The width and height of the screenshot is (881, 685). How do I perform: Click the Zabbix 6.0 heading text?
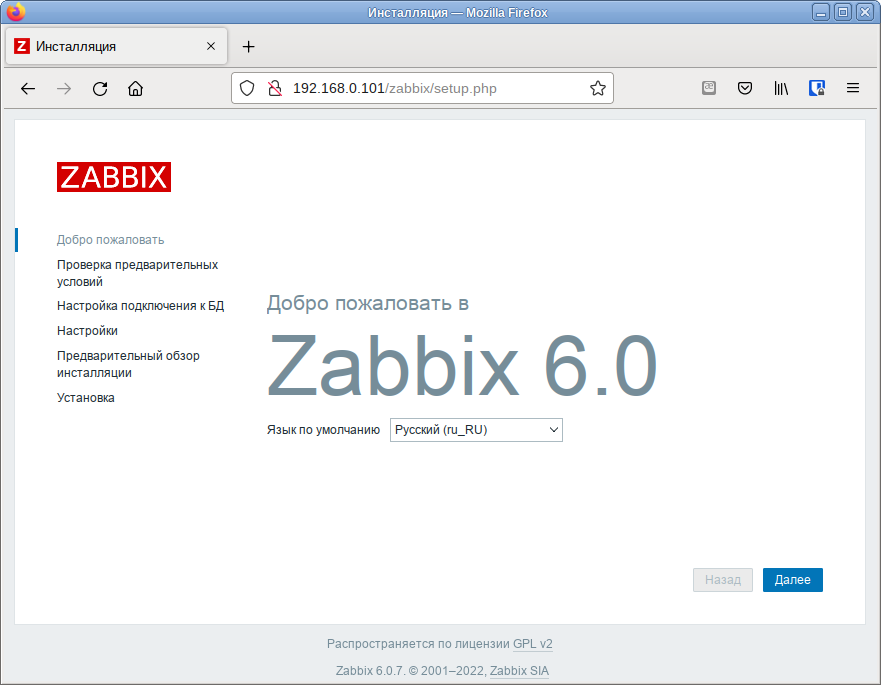pos(462,366)
